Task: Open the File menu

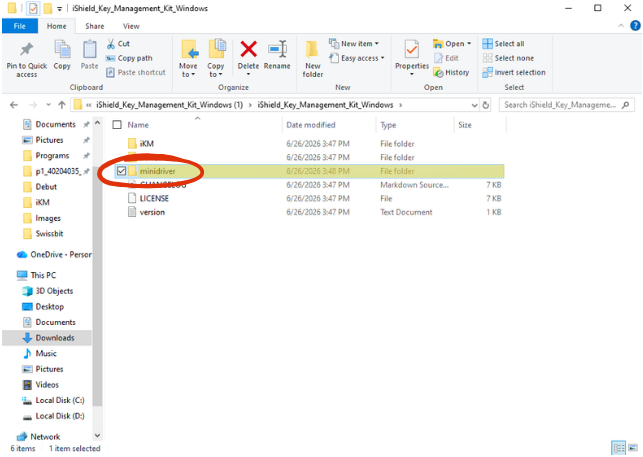Action: [20, 26]
